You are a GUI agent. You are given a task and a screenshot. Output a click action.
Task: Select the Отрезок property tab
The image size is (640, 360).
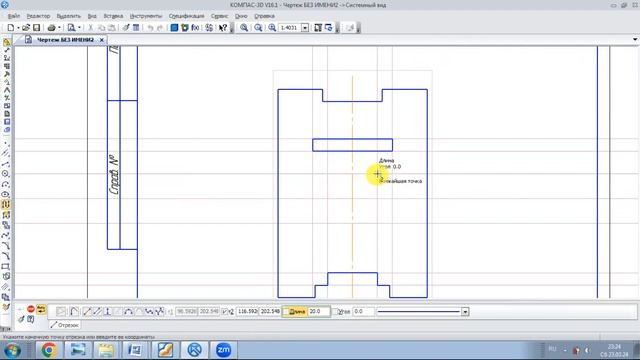click(x=64, y=325)
